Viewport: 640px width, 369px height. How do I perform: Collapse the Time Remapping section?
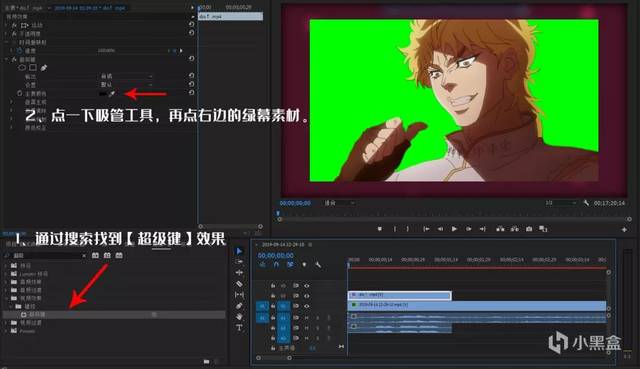tap(6, 42)
